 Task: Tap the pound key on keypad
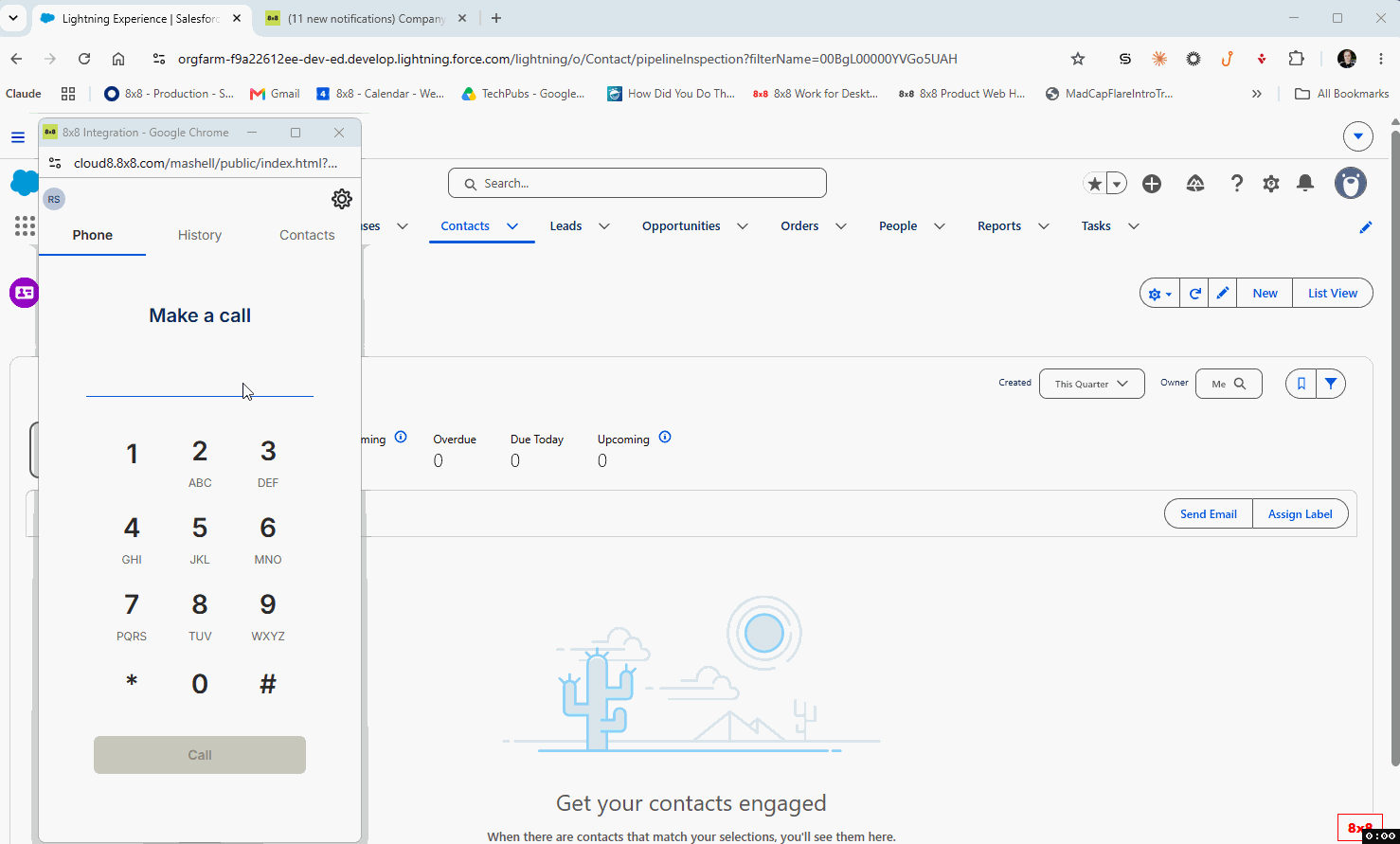(268, 684)
